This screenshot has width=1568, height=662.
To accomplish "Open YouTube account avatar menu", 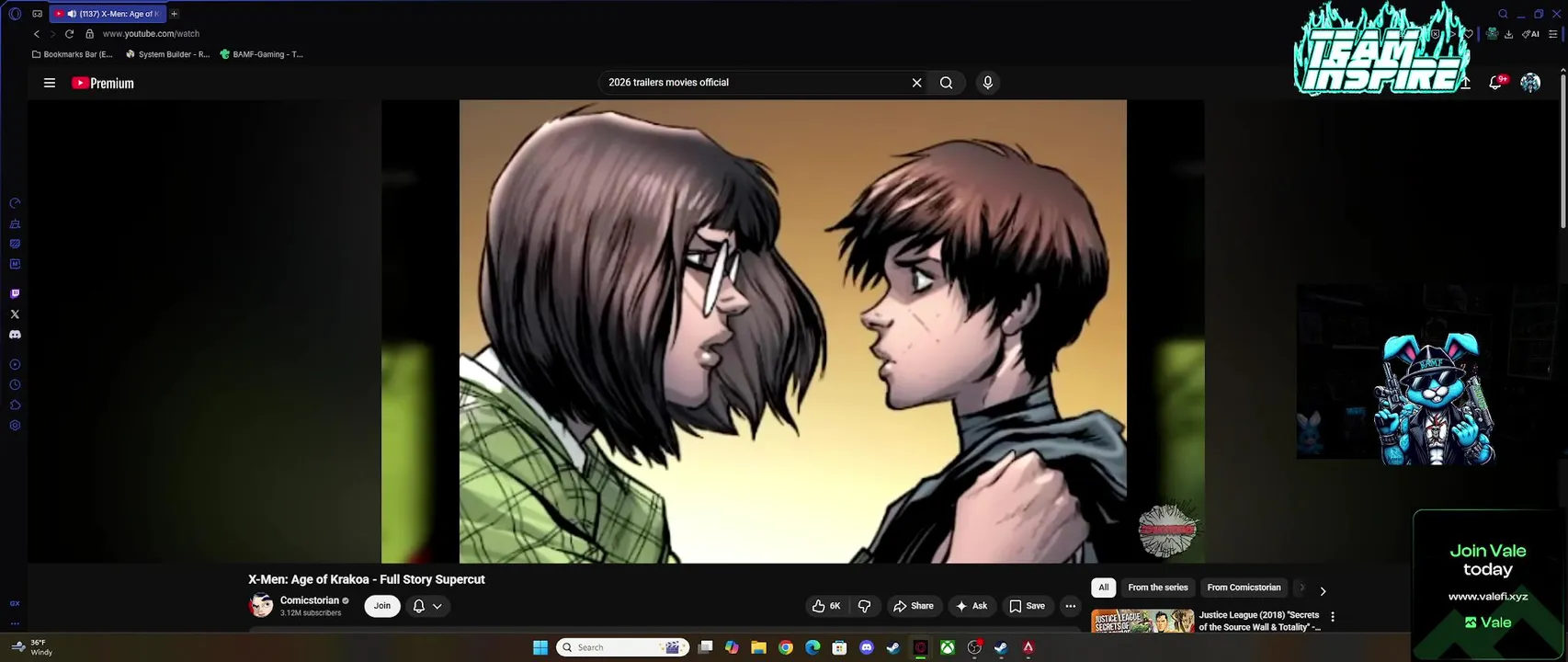I will pyautogui.click(x=1530, y=83).
